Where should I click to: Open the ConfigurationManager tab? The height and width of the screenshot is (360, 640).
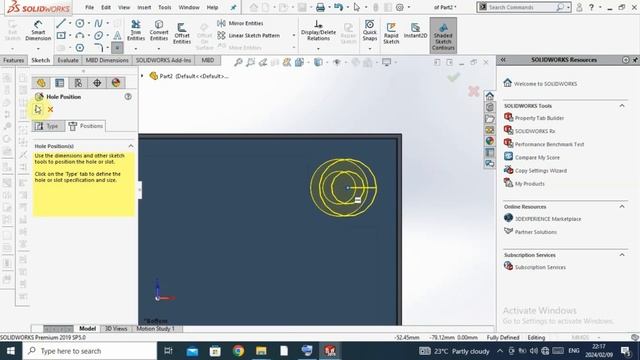click(x=78, y=83)
